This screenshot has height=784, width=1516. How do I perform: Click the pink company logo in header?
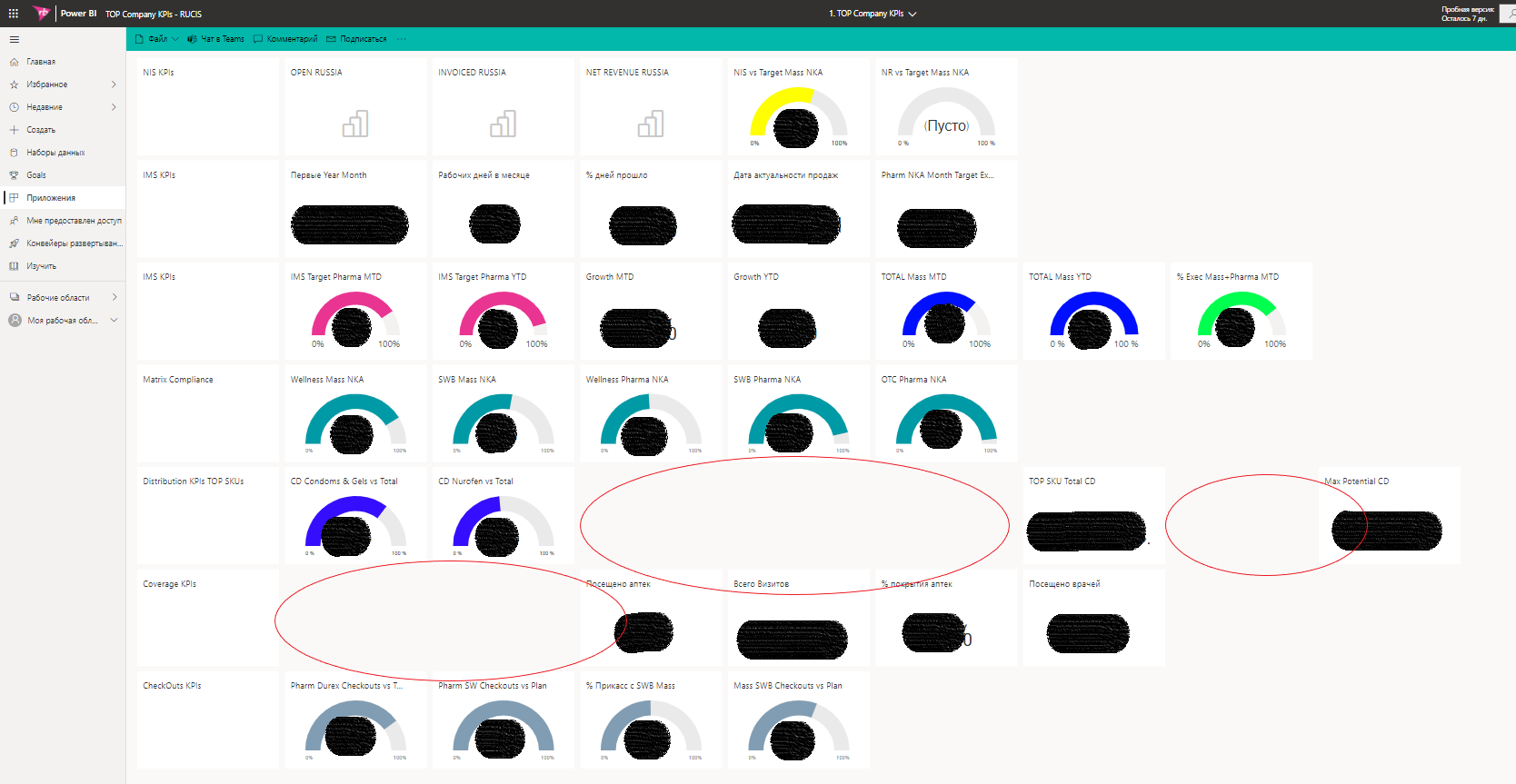(x=42, y=13)
